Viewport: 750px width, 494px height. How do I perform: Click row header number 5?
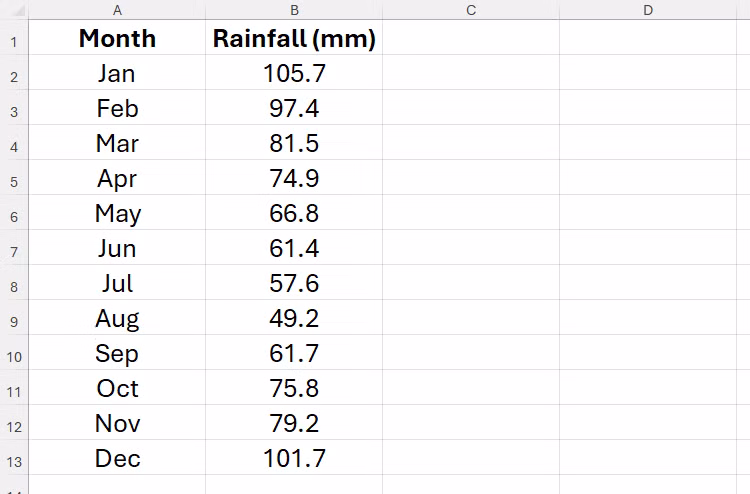click(x=14, y=180)
